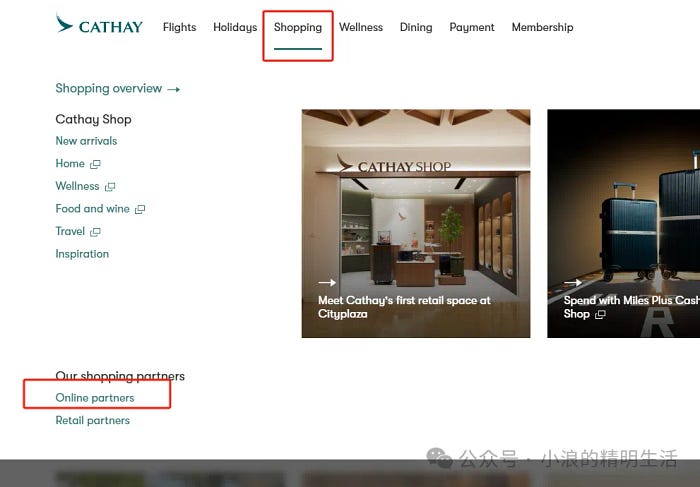Image resolution: width=700 pixels, height=487 pixels.
Task: Open New arrivals link
Action: (86, 141)
